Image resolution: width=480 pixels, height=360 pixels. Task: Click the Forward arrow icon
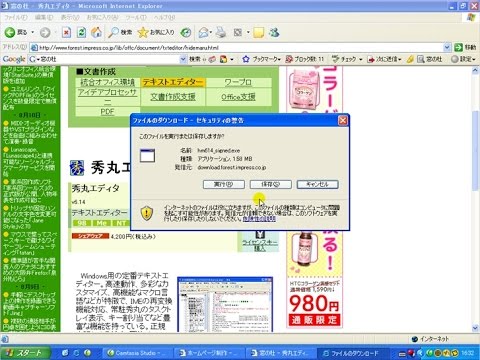pos(45,32)
